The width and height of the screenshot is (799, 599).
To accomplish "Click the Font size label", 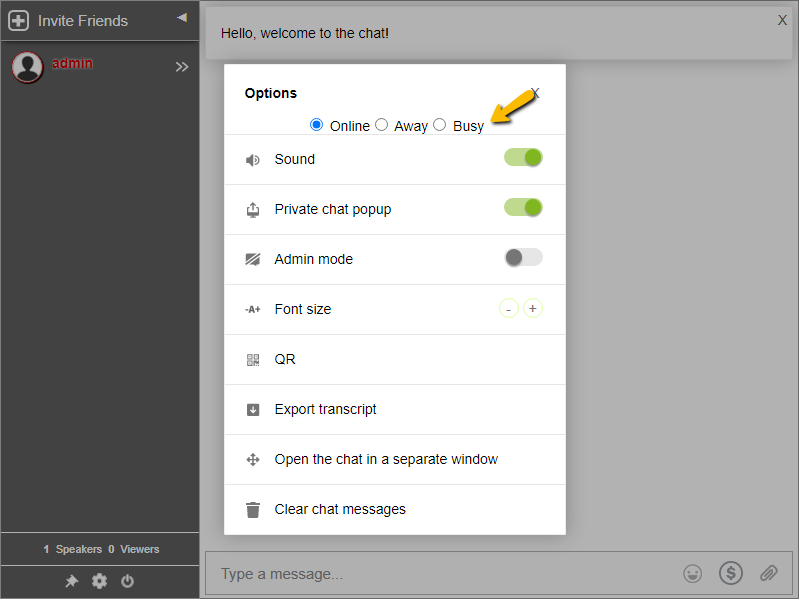I will click(x=303, y=309).
